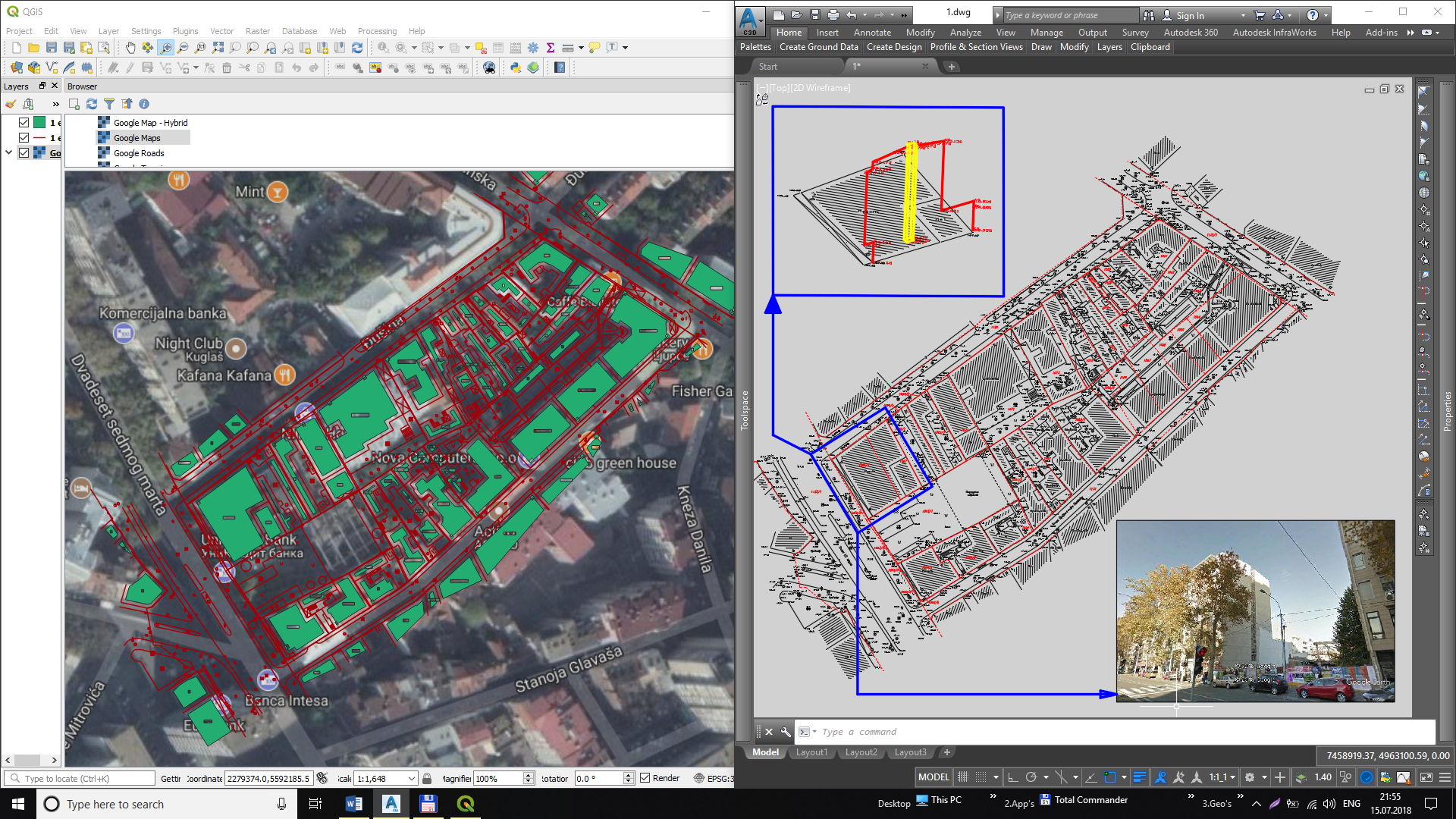Image resolution: width=1456 pixels, height=819 pixels.
Task: Click the AutoCAD application menu button
Action: tap(749, 20)
